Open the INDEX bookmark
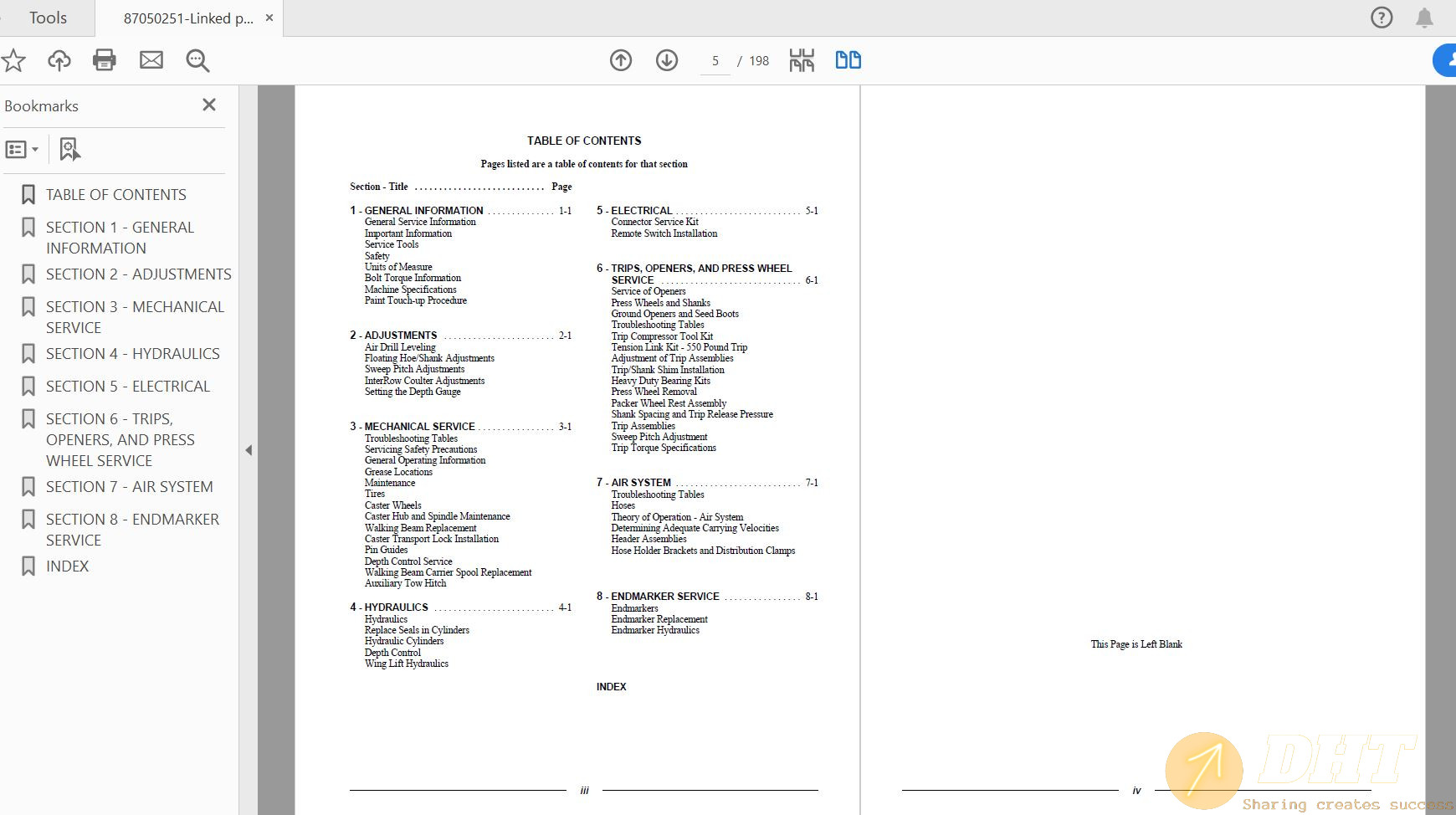Screen dimensions: 1456x815 [67, 566]
